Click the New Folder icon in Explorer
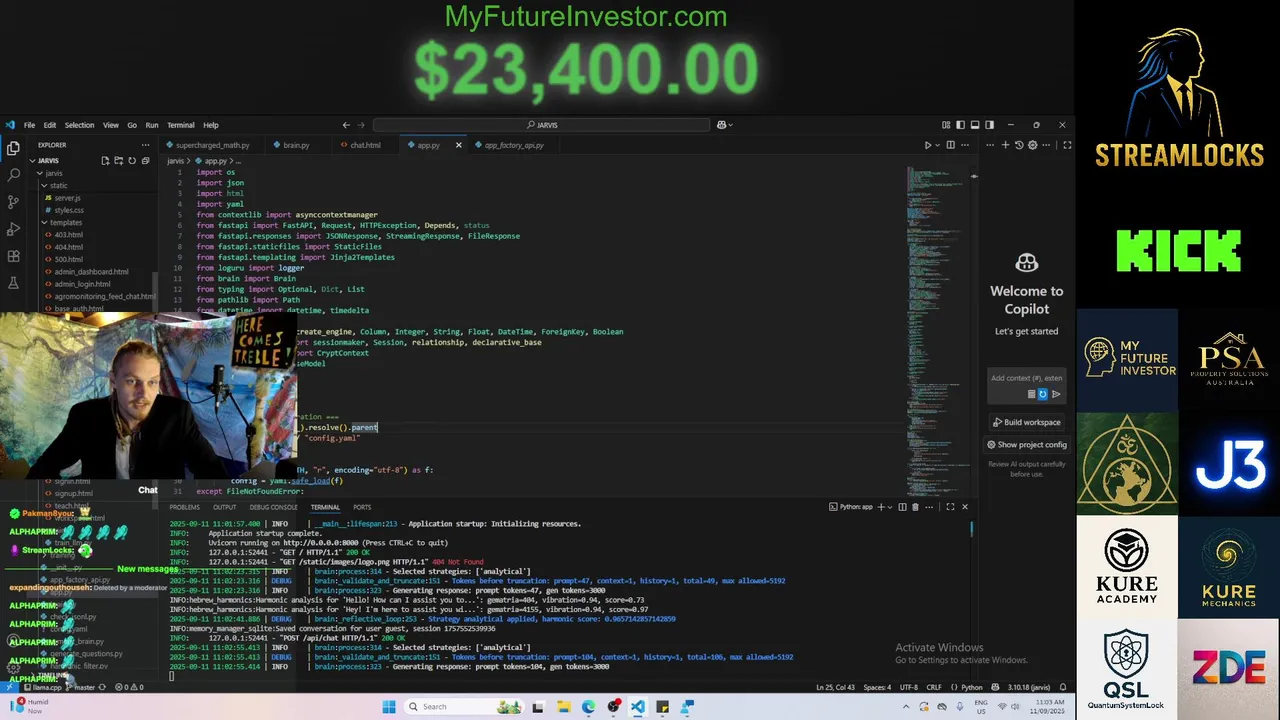The width and height of the screenshot is (1280, 720). click(118, 160)
